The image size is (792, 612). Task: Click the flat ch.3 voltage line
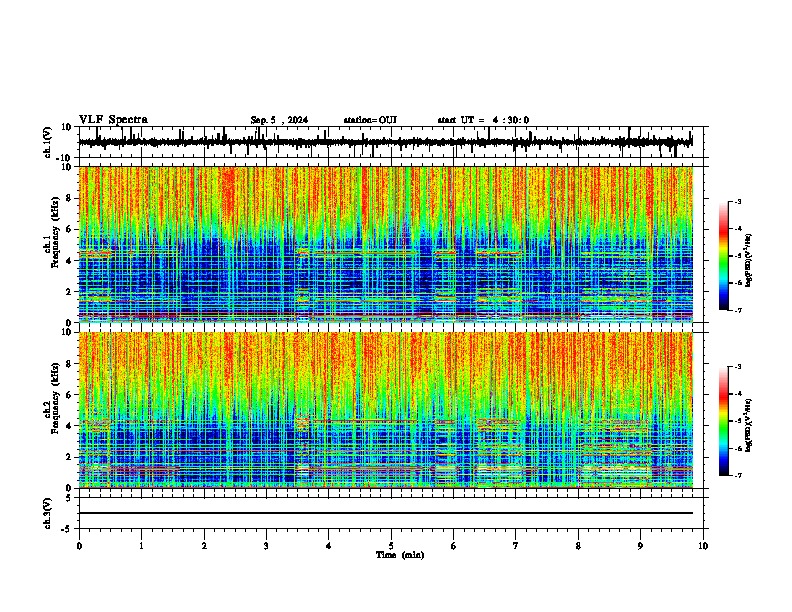[386, 513]
